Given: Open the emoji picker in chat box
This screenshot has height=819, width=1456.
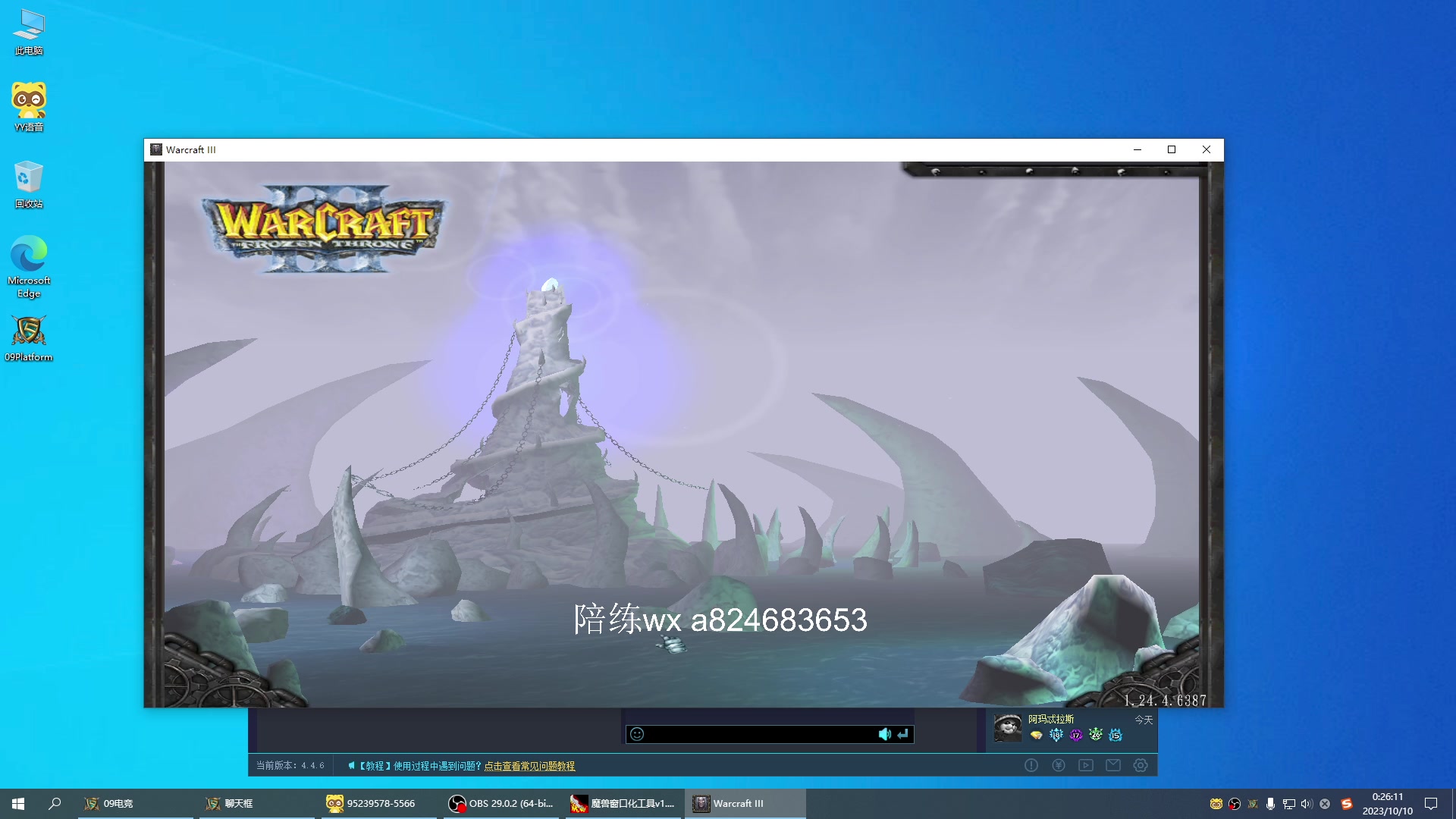Looking at the screenshot, I should tap(637, 734).
